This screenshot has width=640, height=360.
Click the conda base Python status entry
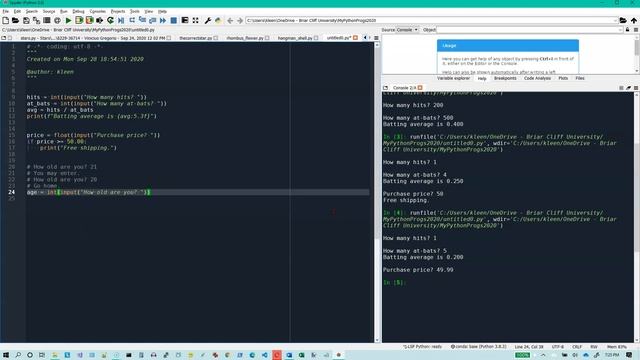coord(478,347)
